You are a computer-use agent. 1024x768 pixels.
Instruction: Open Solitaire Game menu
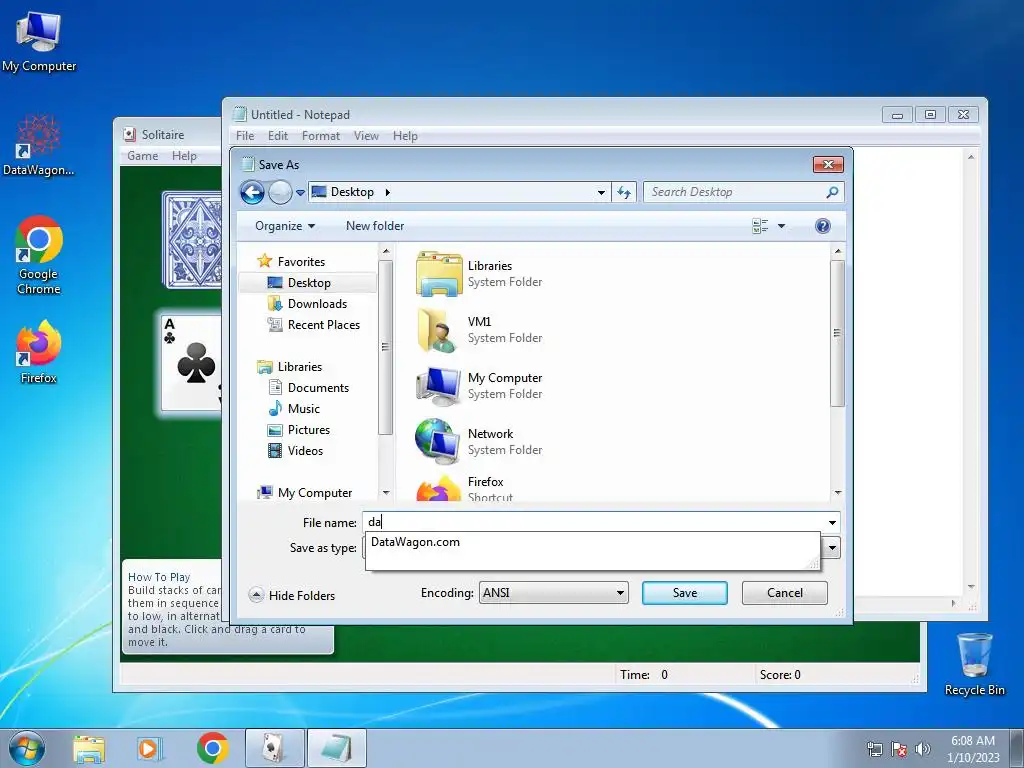[142, 156]
